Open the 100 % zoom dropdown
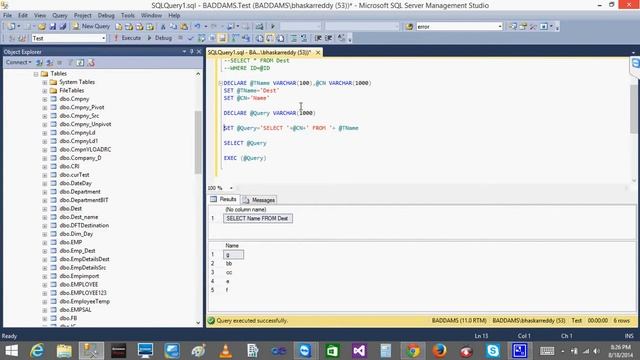Image resolution: width=640 pixels, height=360 pixels. click(x=231, y=188)
